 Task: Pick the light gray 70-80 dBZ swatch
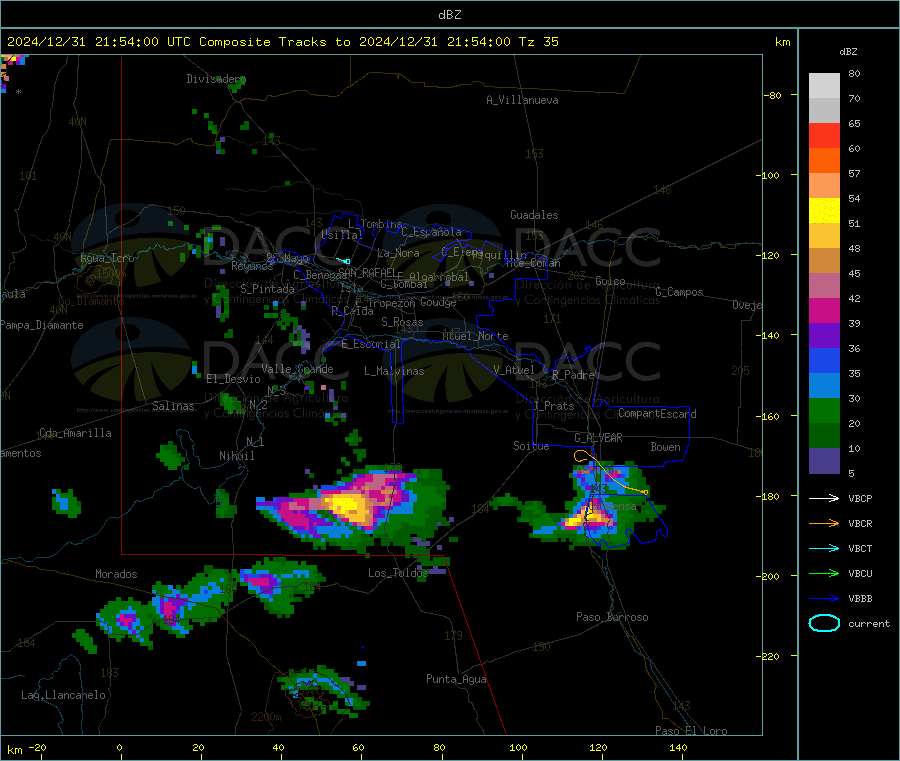824,86
